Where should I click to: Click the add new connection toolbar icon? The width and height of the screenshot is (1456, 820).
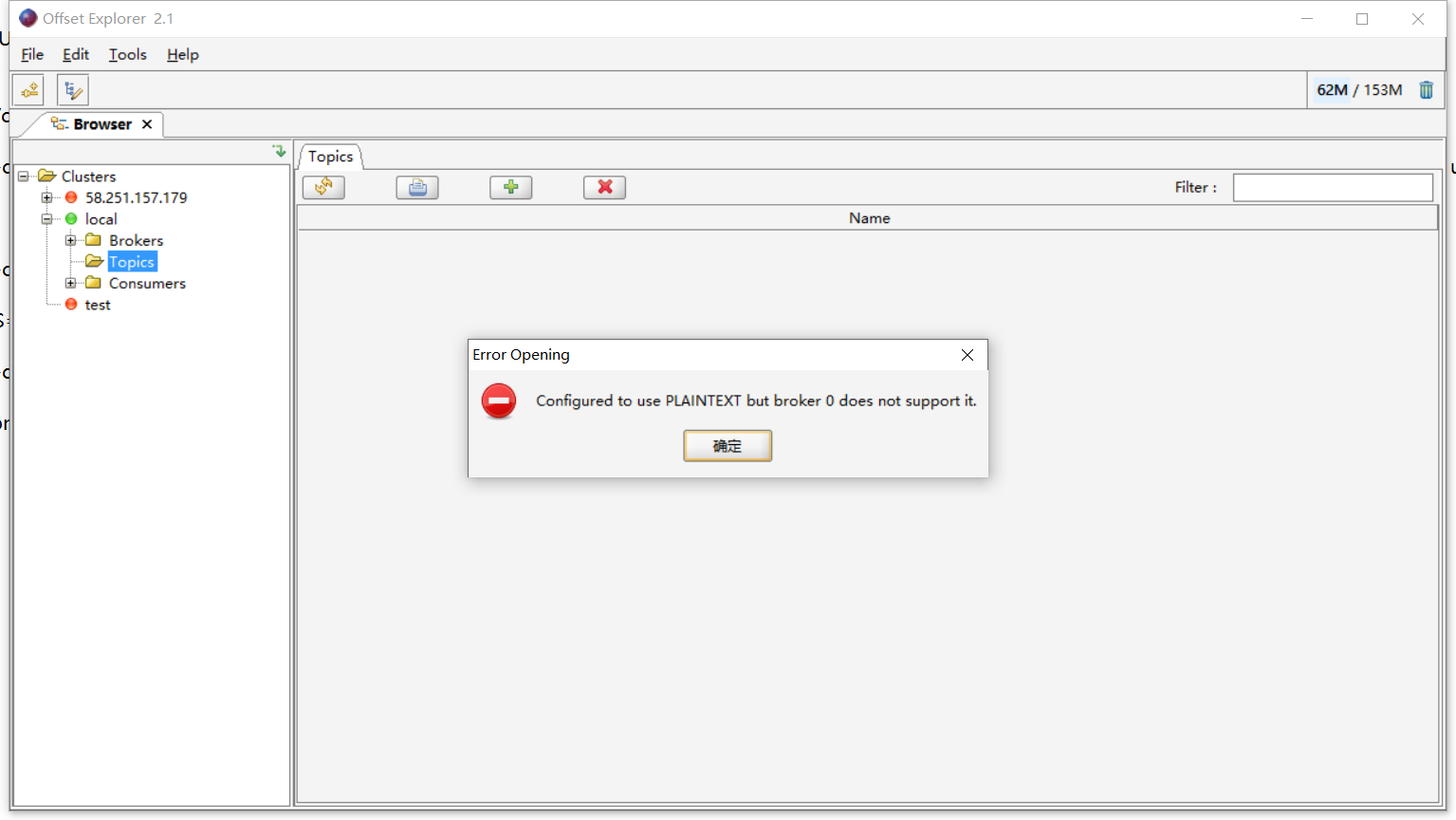tap(28, 90)
